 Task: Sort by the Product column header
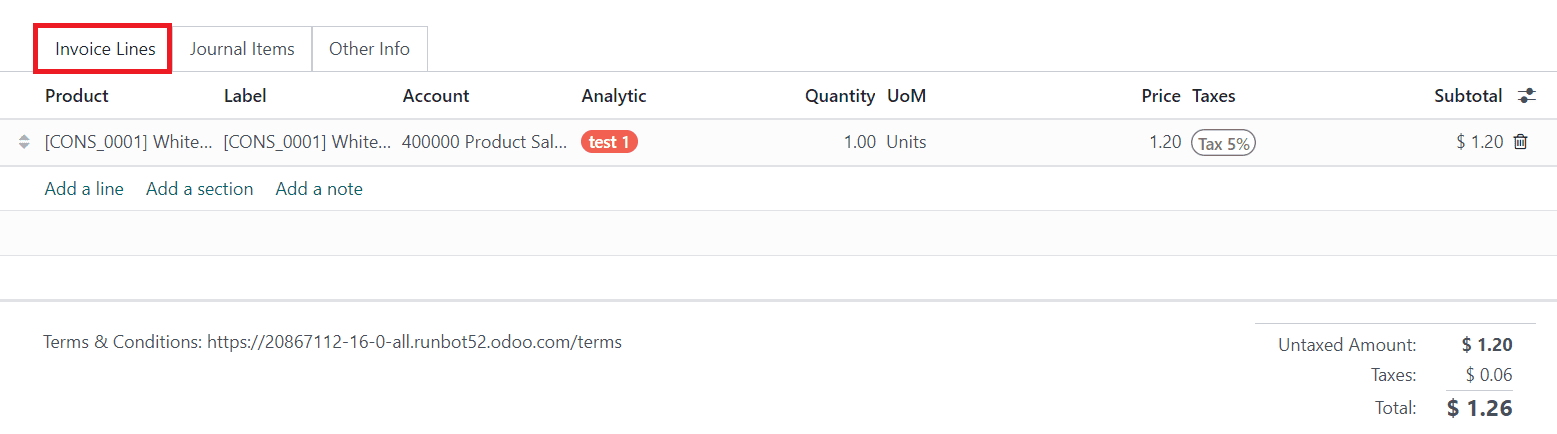click(77, 96)
